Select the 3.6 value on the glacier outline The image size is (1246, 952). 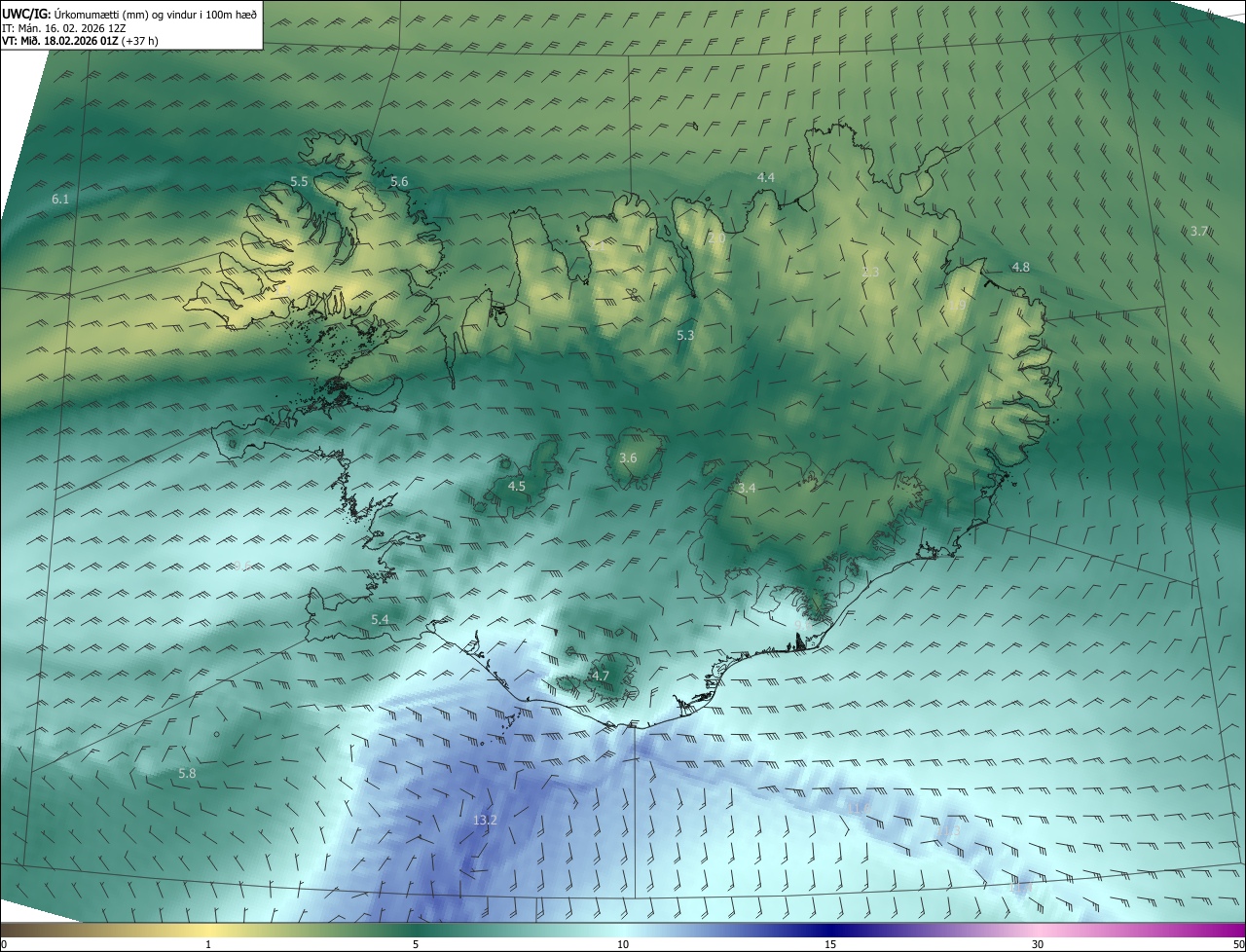tap(628, 458)
